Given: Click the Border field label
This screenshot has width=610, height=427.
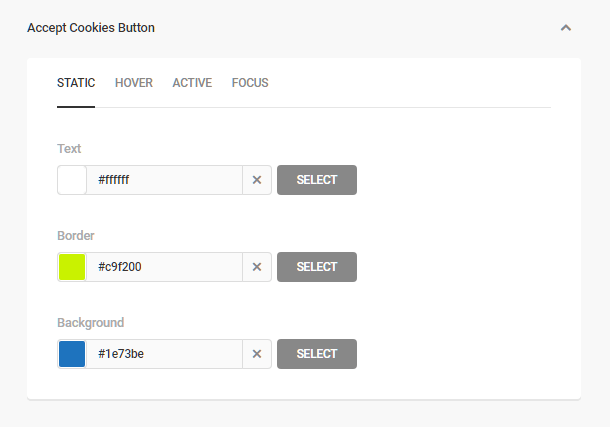Looking at the screenshot, I should click(x=75, y=236).
